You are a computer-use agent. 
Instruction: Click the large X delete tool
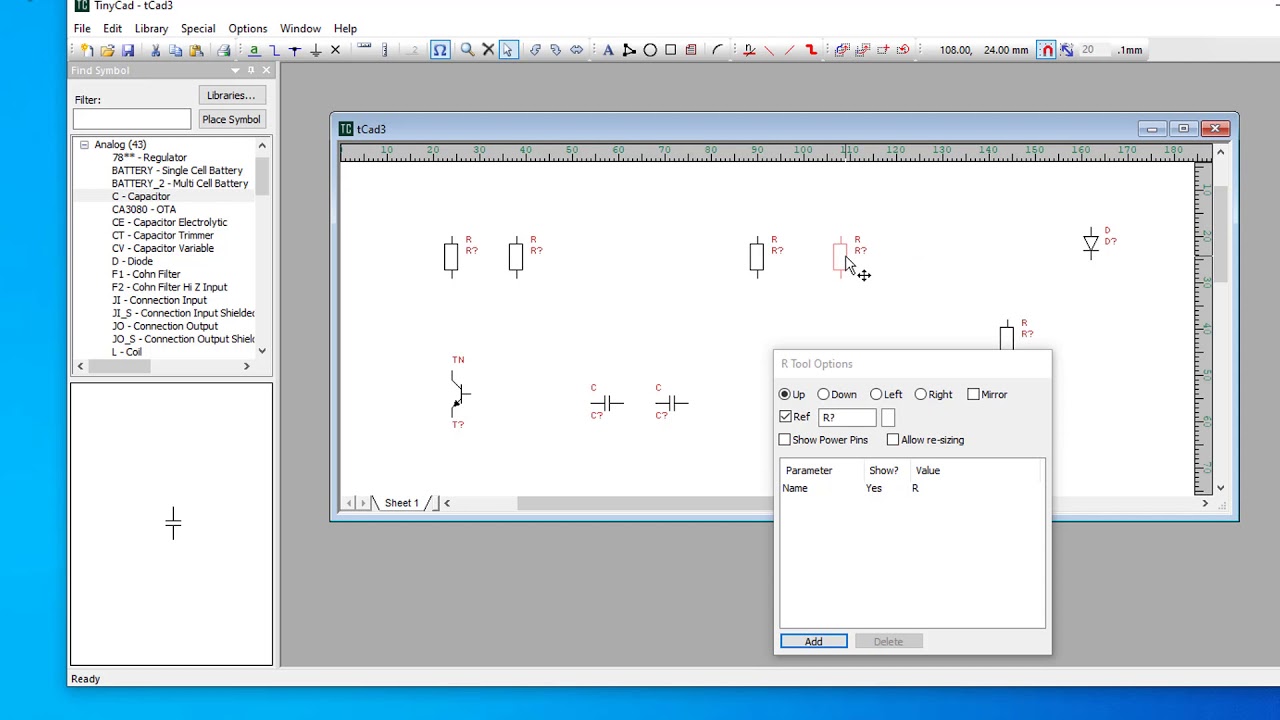click(x=488, y=50)
